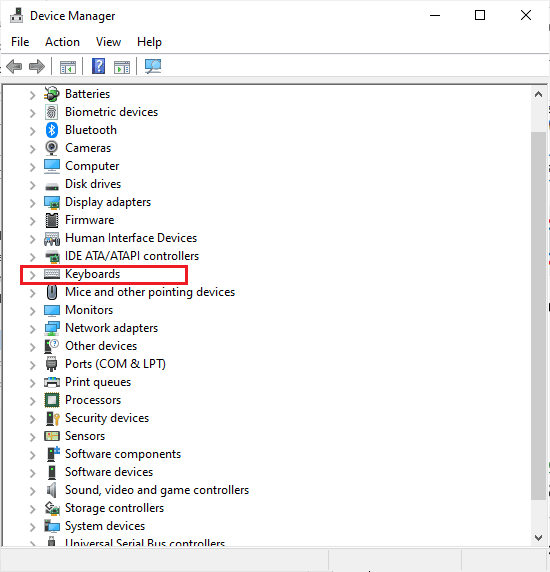Expand Sound, video and game controllers
Image resolution: width=550 pixels, height=572 pixels.
click(32, 491)
